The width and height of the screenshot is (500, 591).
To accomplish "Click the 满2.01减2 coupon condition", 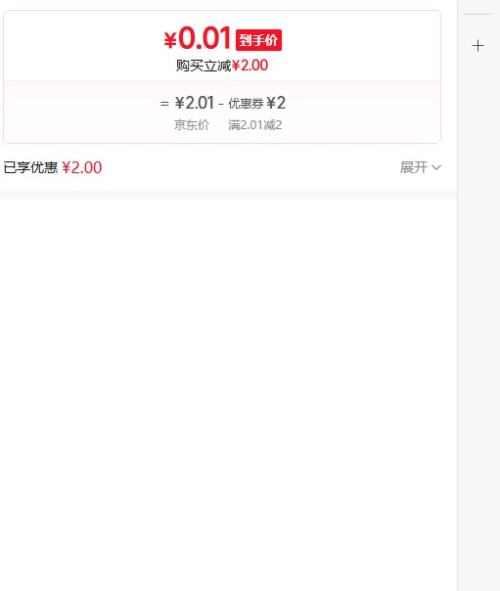I will (x=255, y=125).
